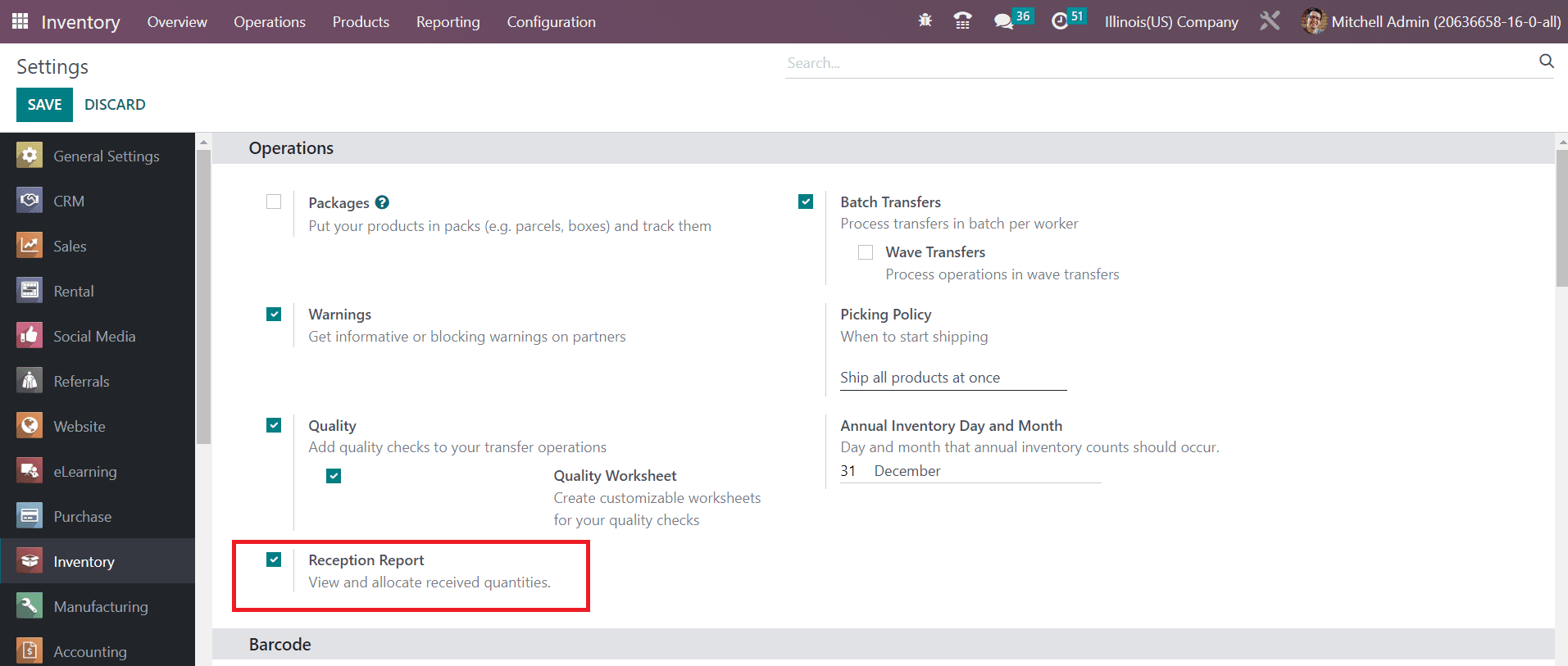Click the DISCARD button

pos(115,105)
